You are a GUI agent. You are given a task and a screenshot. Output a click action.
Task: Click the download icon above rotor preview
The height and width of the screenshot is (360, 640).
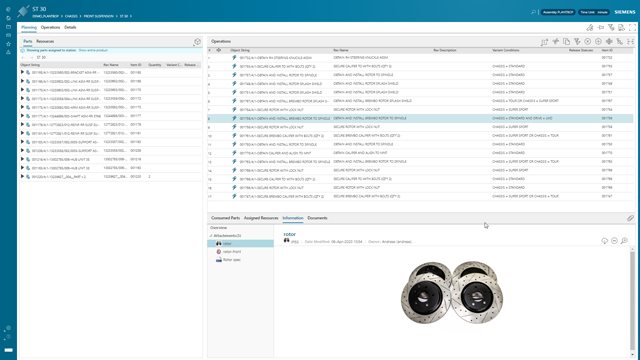[604, 241]
